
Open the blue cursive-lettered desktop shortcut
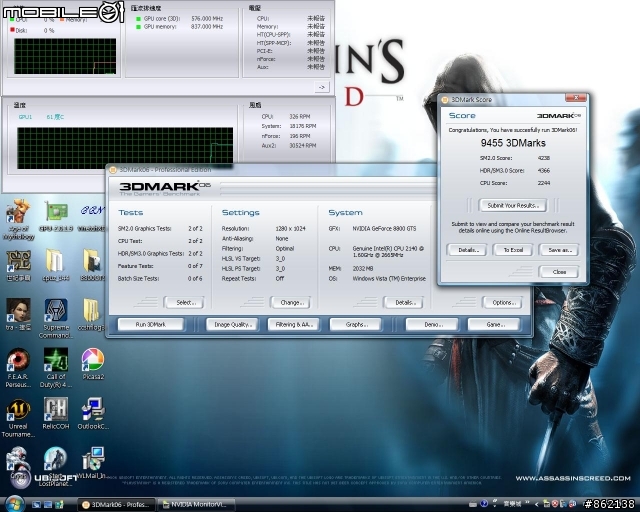click(92, 216)
